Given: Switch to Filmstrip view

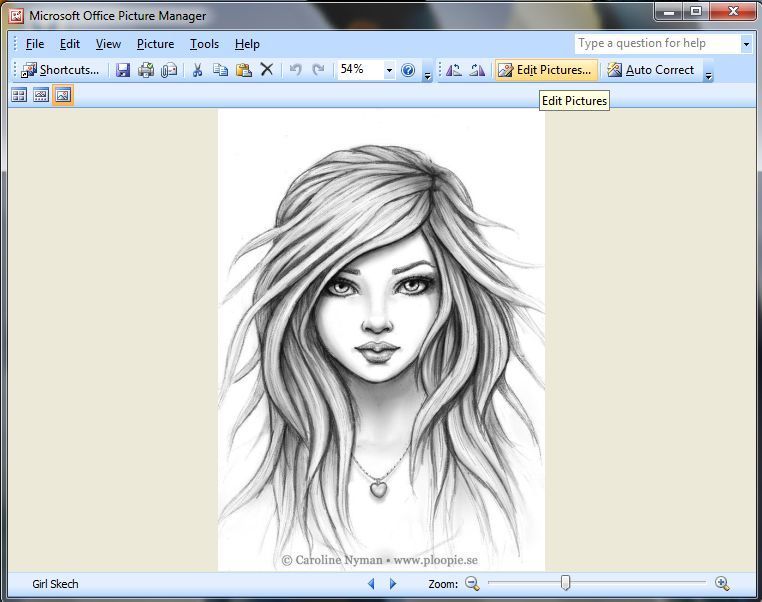Looking at the screenshot, I should pos(41,95).
